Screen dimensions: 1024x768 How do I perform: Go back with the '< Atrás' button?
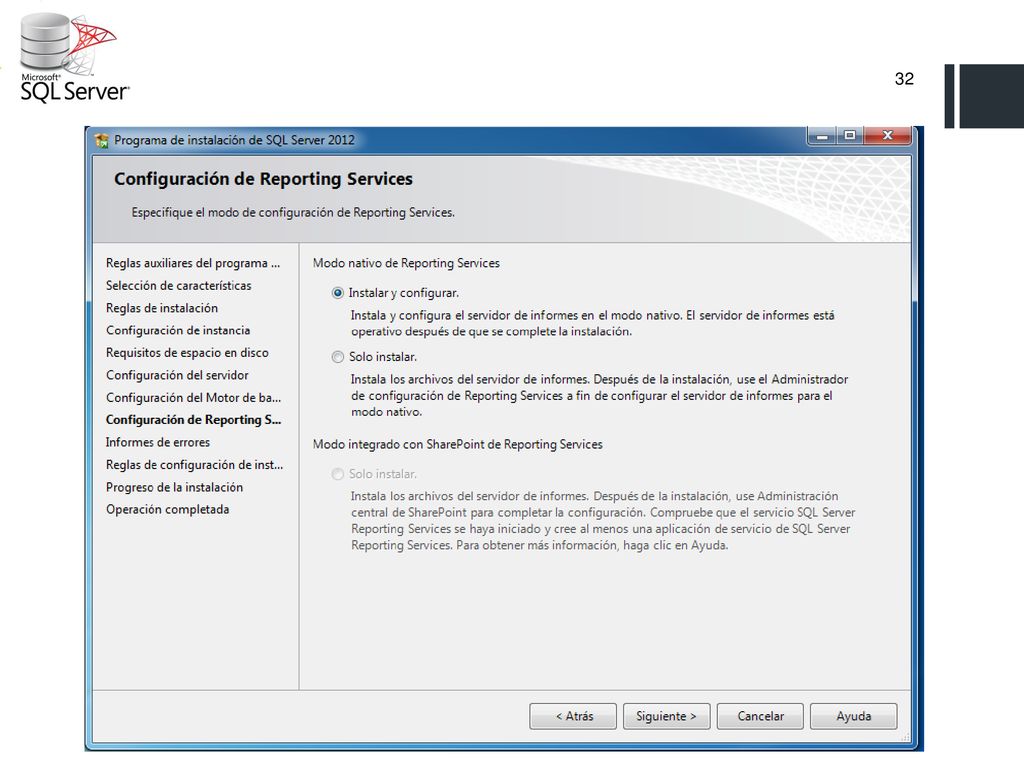573,716
